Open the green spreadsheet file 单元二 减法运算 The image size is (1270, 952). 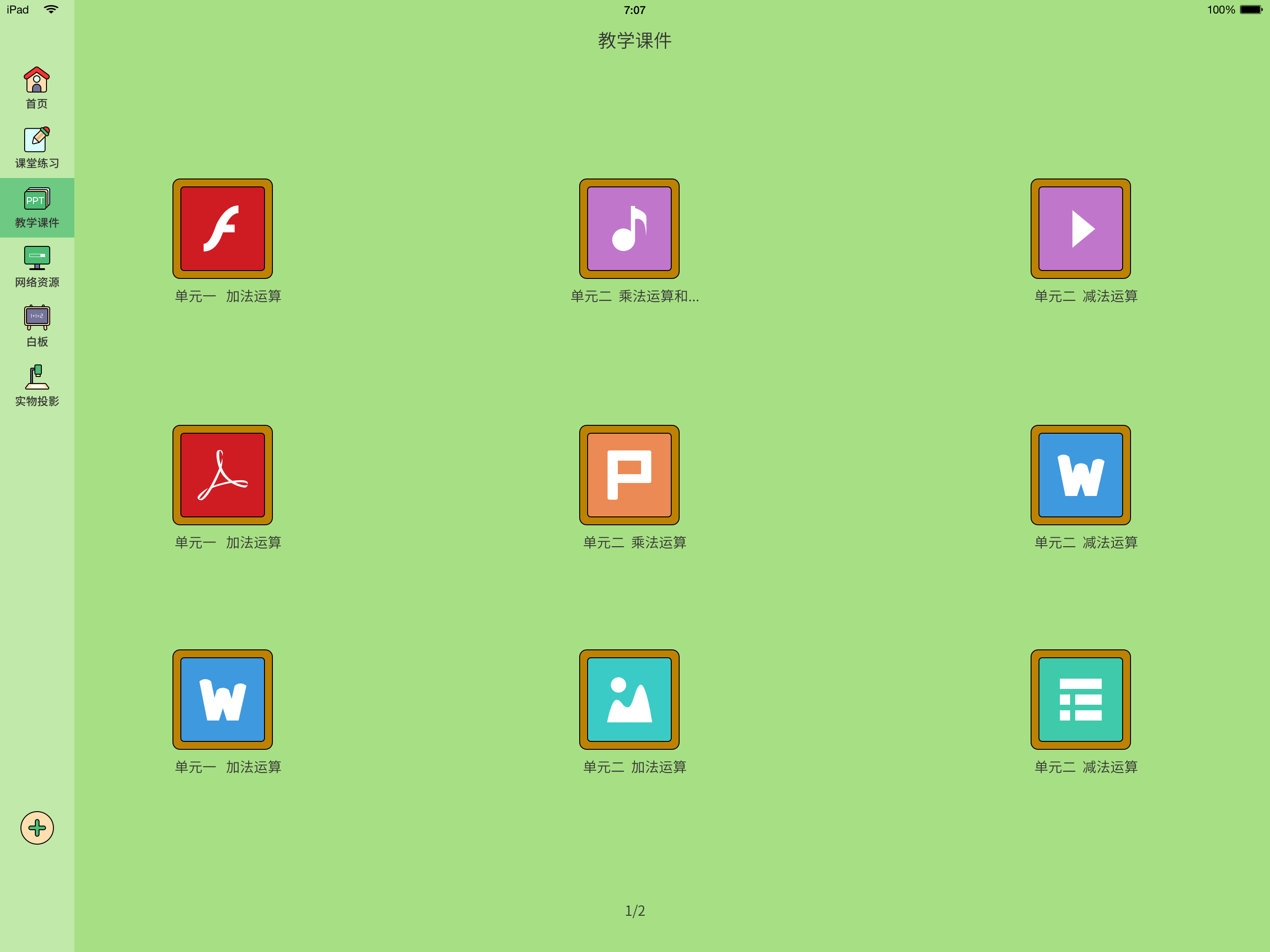(x=1080, y=700)
